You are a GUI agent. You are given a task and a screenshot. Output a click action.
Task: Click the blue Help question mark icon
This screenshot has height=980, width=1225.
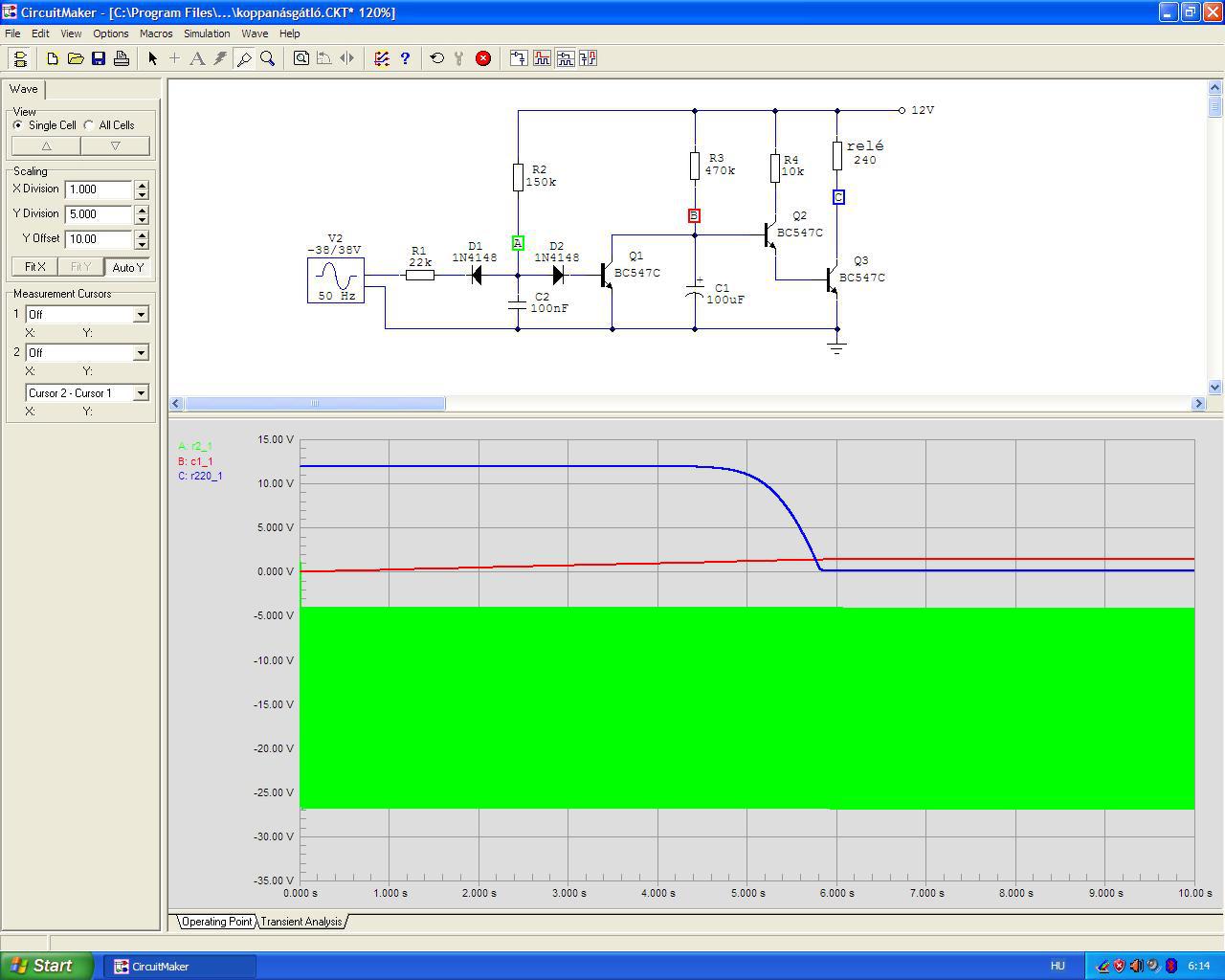coord(405,58)
